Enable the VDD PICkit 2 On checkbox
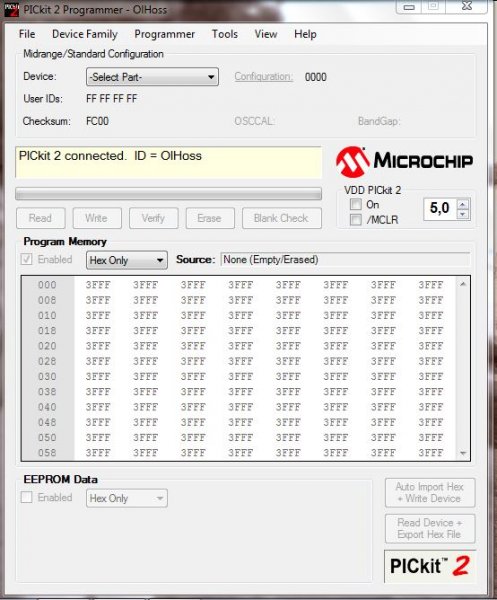The image size is (497, 600). point(355,204)
